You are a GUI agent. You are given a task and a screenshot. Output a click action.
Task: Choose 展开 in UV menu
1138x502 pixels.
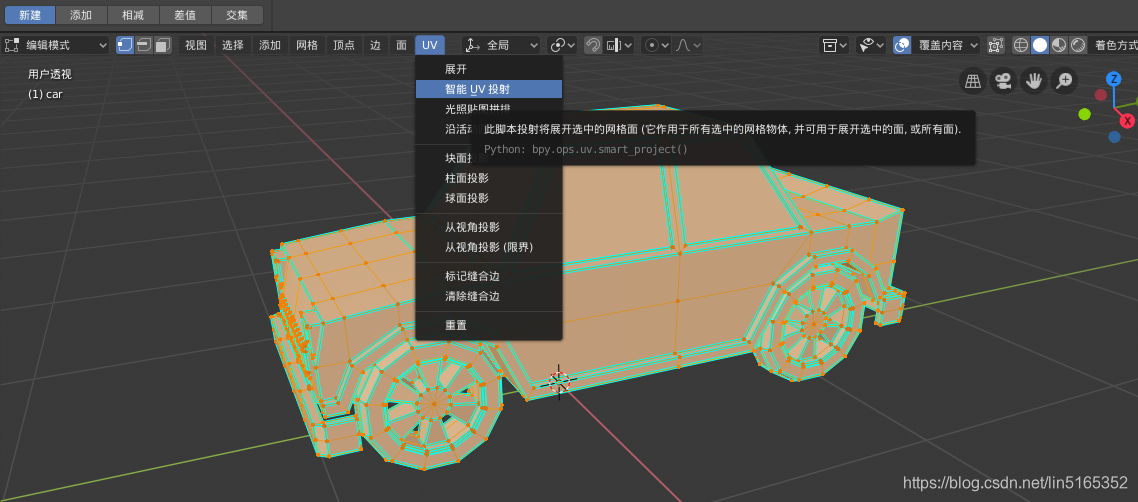(x=489, y=69)
